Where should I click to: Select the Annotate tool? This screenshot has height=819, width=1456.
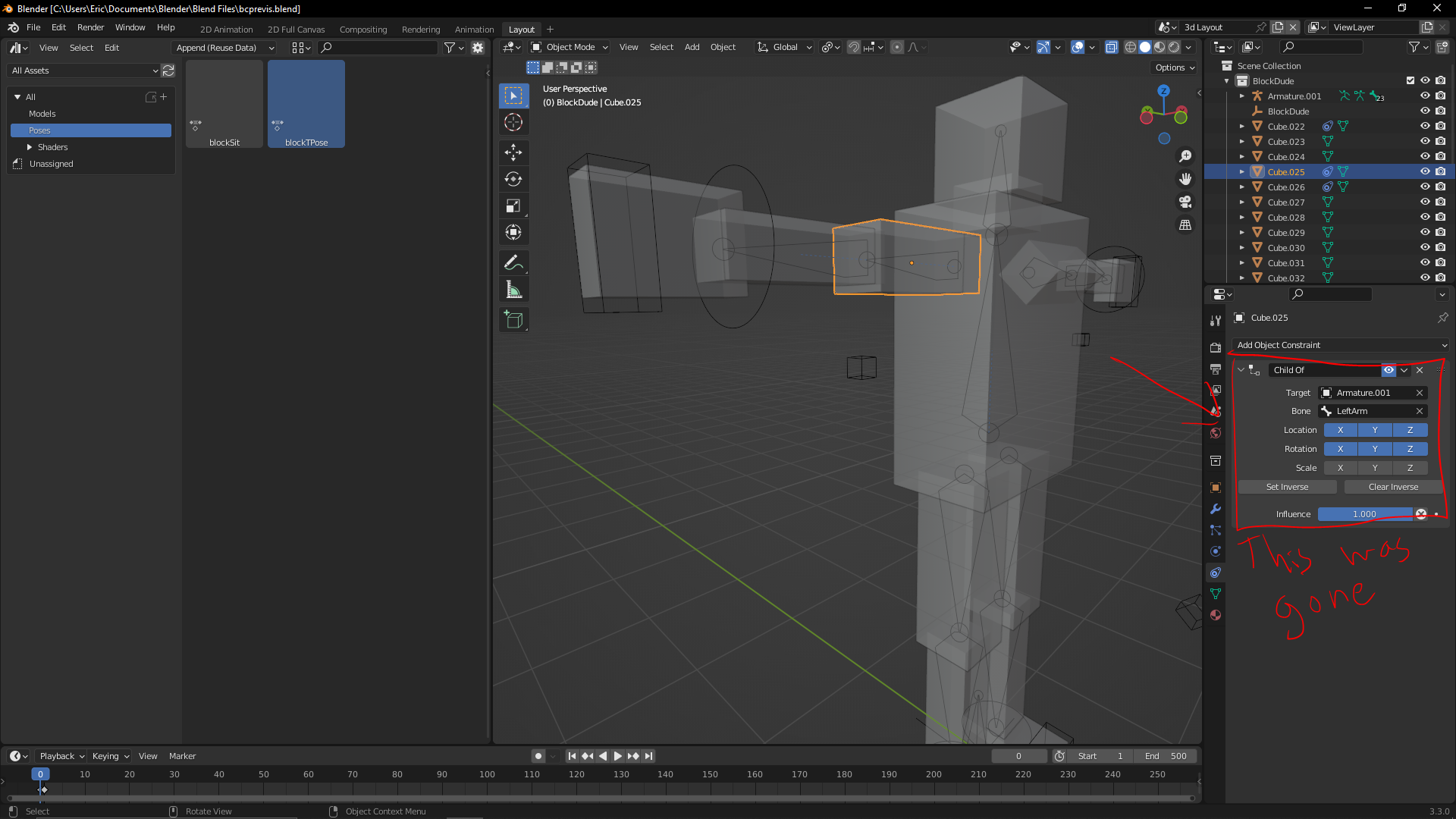pyautogui.click(x=513, y=262)
